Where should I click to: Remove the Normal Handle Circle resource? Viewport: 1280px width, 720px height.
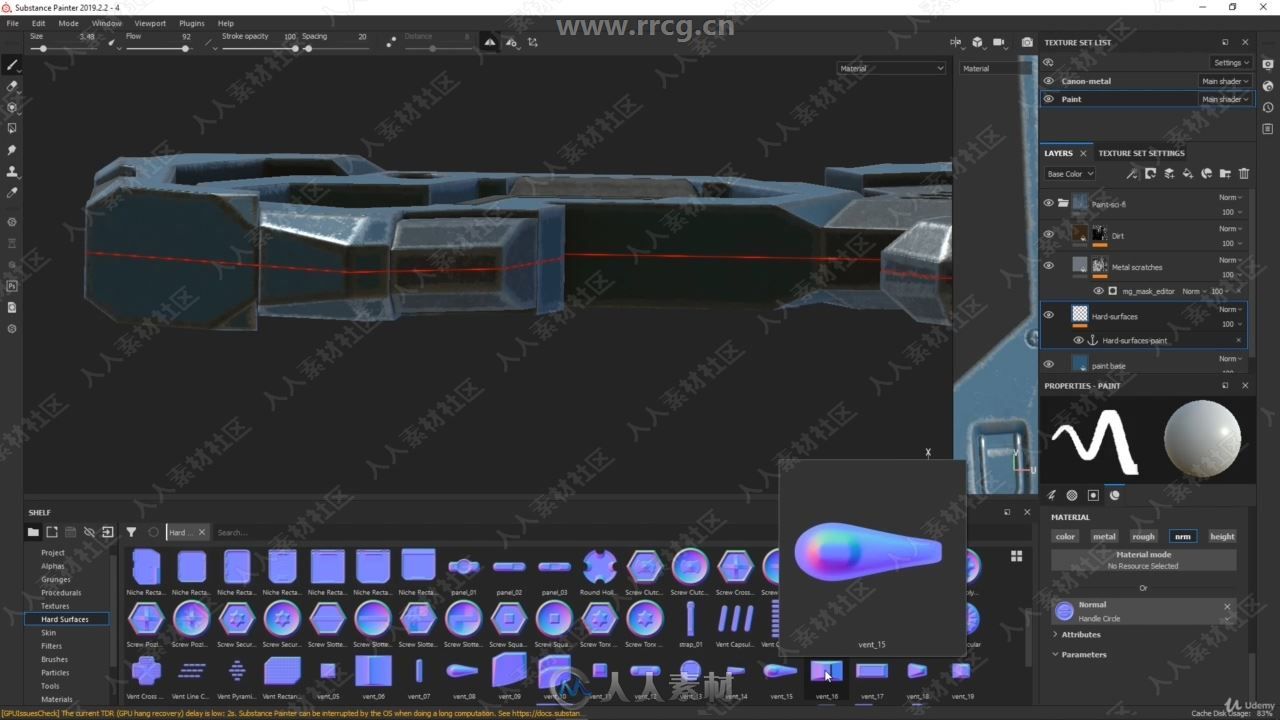(1227, 606)
